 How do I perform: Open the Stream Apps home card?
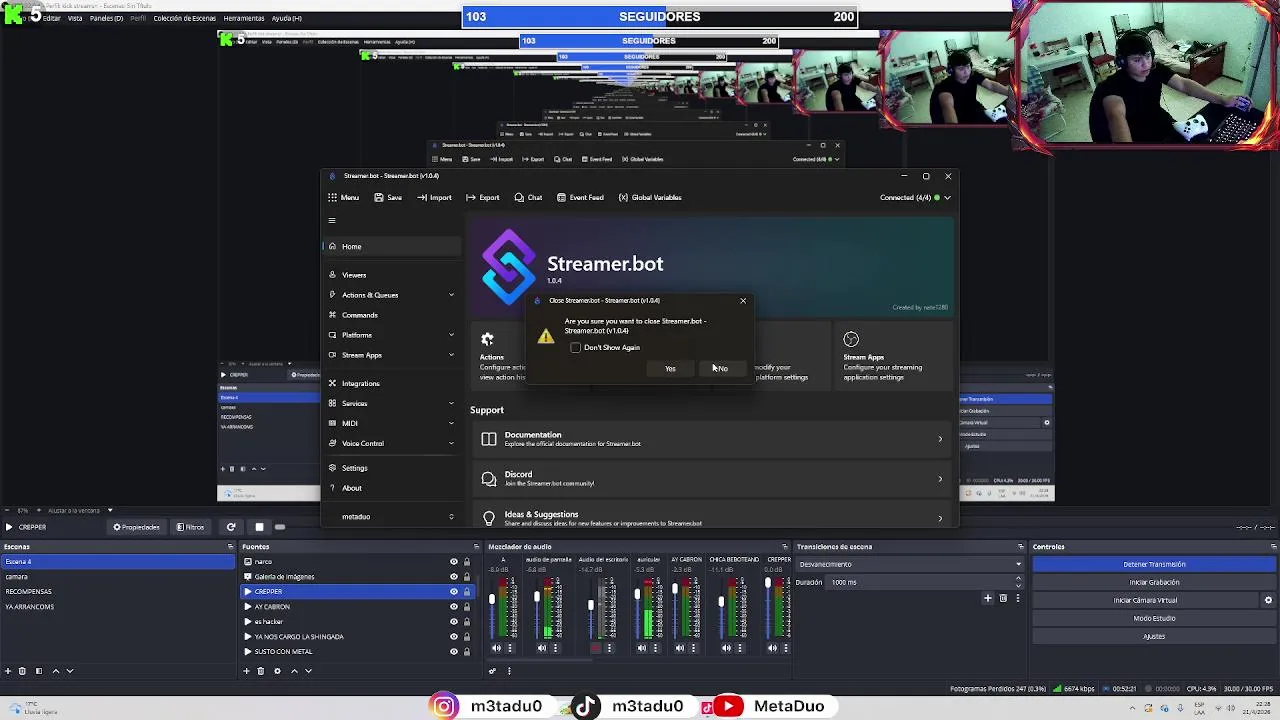893,357
